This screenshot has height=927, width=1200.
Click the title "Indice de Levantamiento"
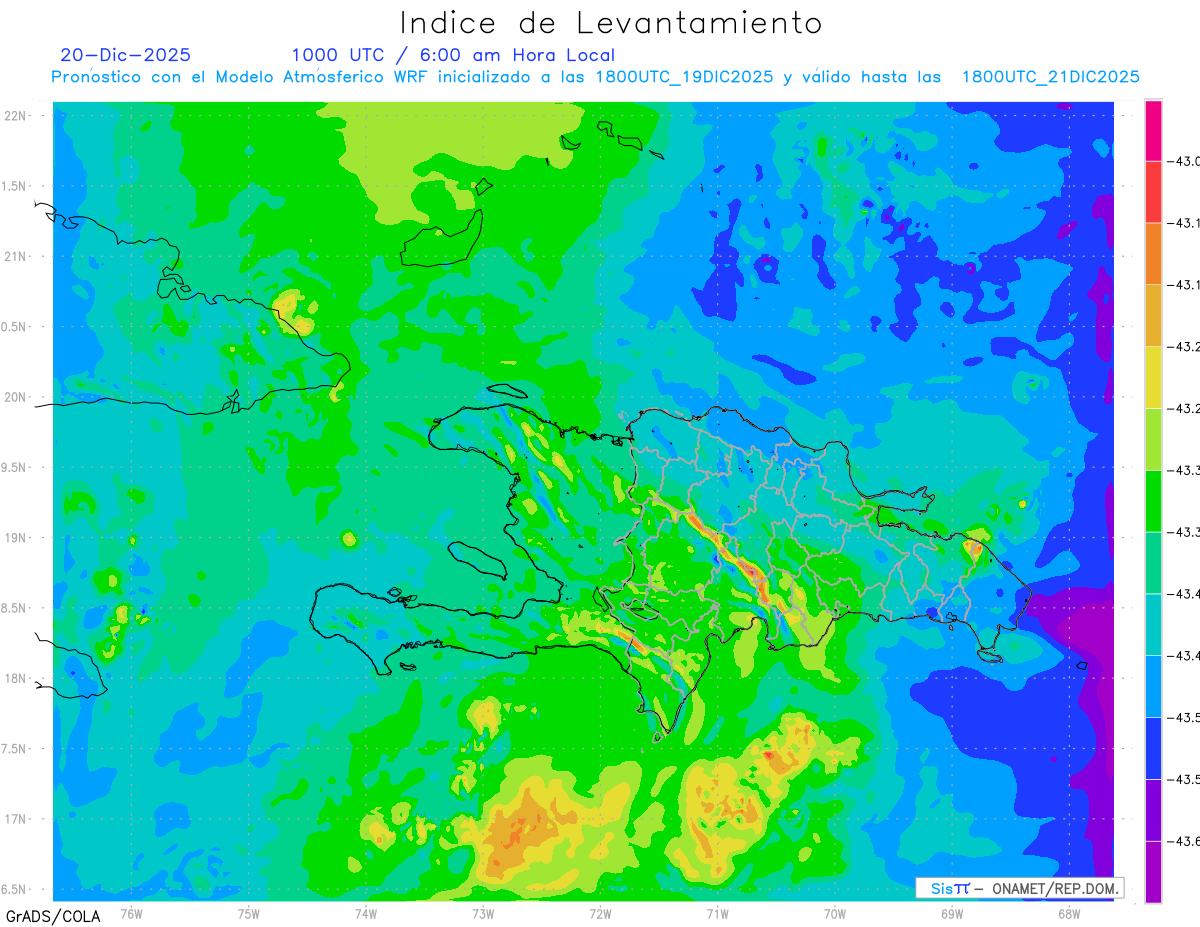[610, 23]
